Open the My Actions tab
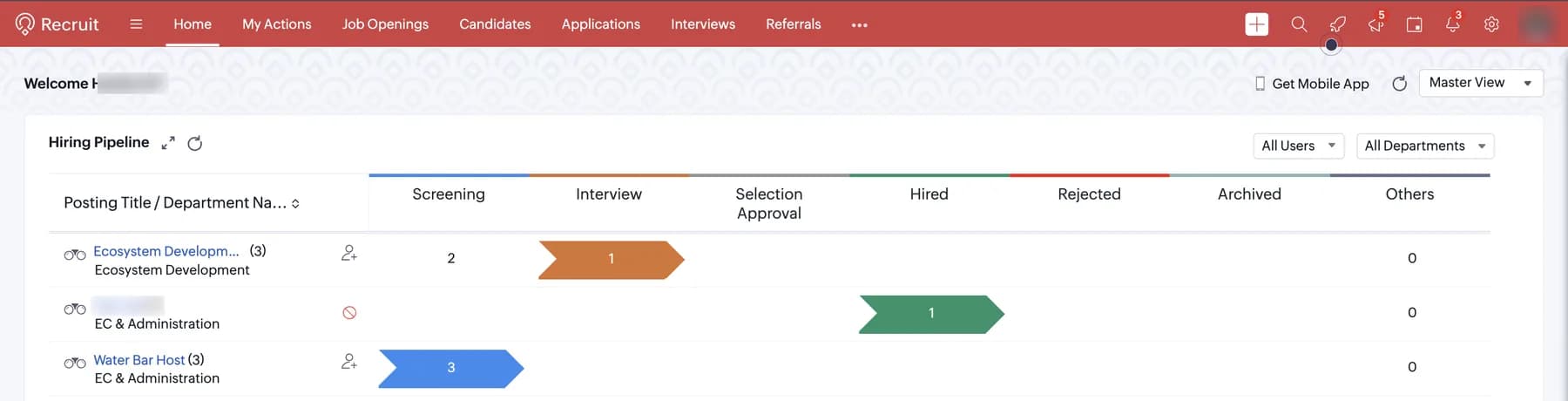This screenshot has height=401, width=1568. coord(276,24)
